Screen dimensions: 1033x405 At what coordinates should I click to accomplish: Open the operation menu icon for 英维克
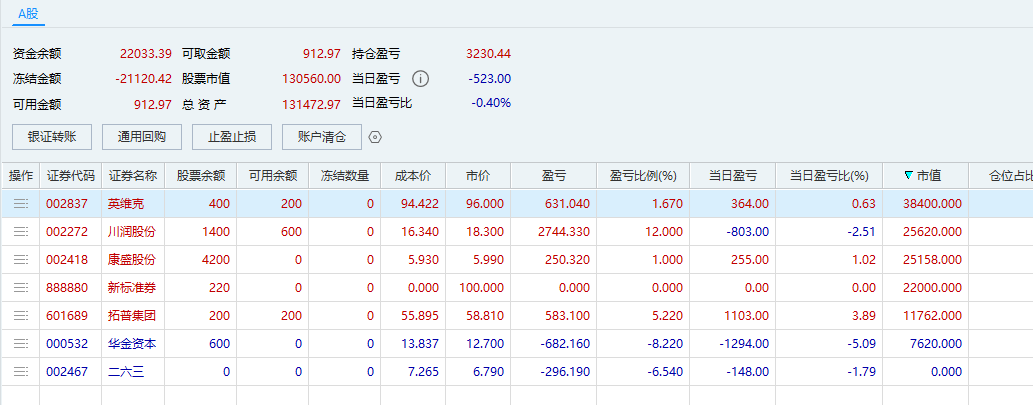(x=20, y=204)
